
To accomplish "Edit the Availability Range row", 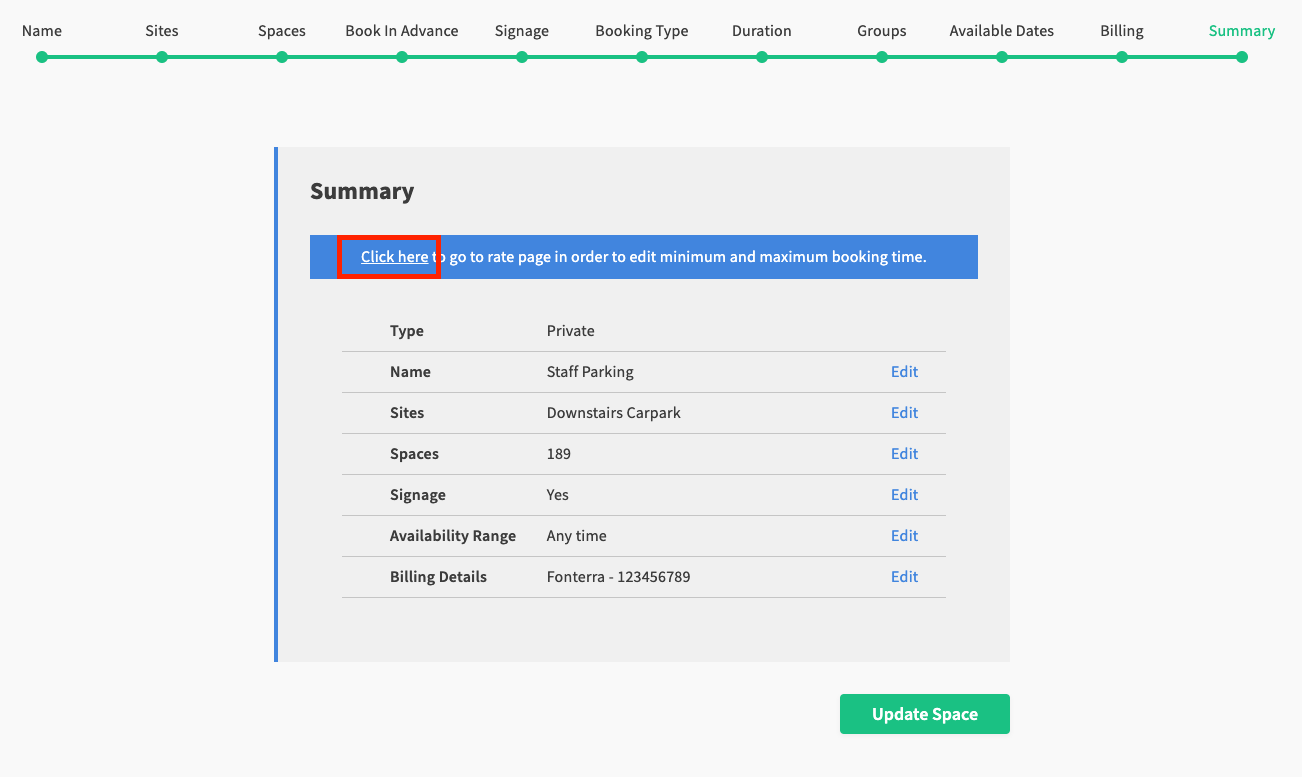I will pos(904,536).
